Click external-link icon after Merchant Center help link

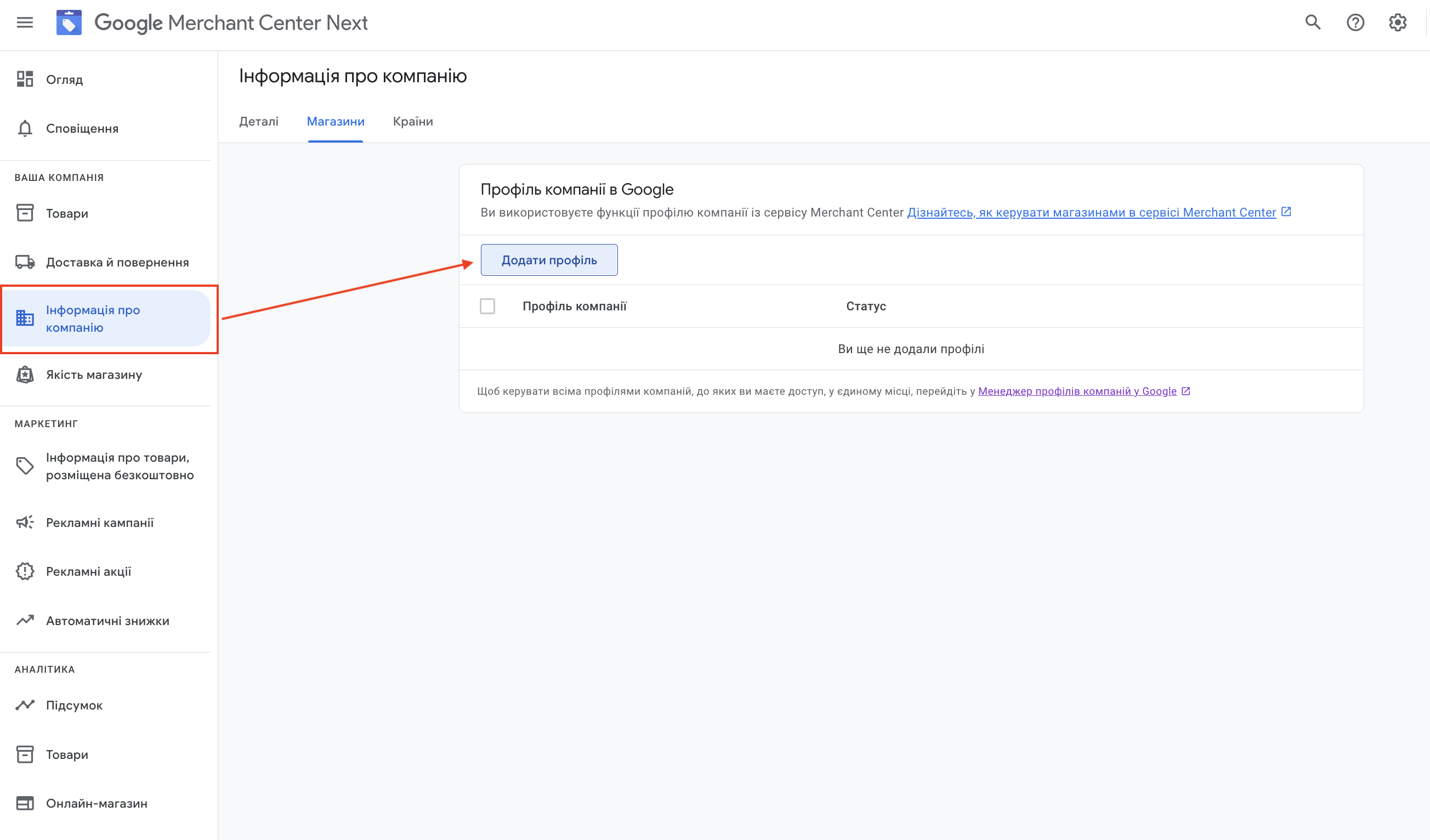point(1286,212)
